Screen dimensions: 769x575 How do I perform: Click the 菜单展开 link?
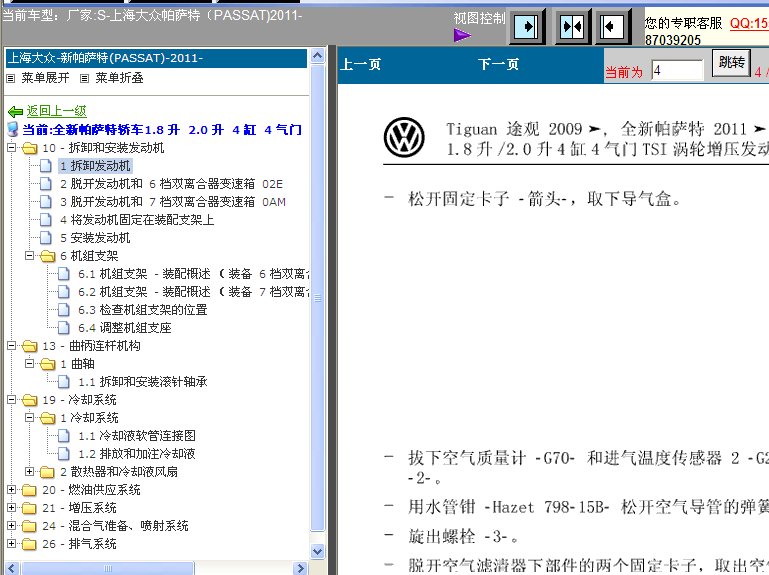pos(45,78)
